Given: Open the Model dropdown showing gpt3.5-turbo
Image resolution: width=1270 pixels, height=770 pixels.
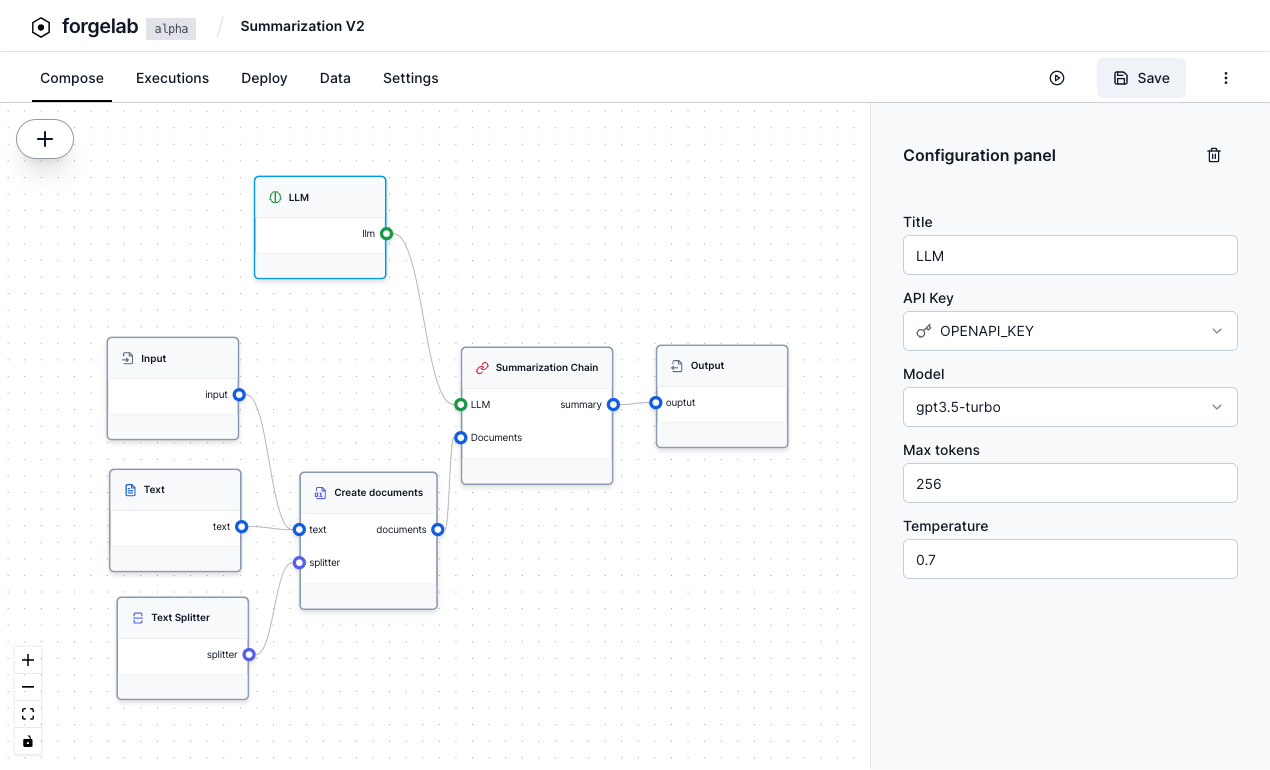Looking at the screenshot, I should pyautogui.click(x=1070, y=407).
